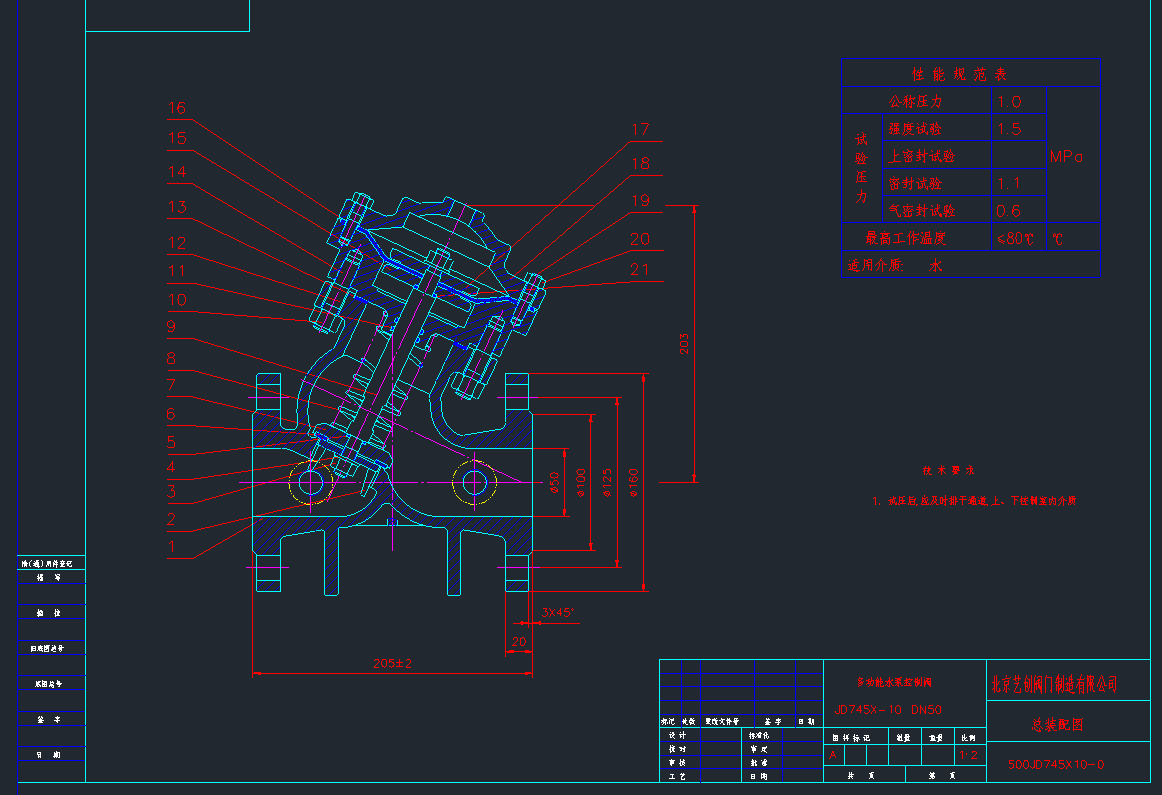Select the MPa unit text
This screenshot has width=1162, height=795.
[x=1066, y=157]
